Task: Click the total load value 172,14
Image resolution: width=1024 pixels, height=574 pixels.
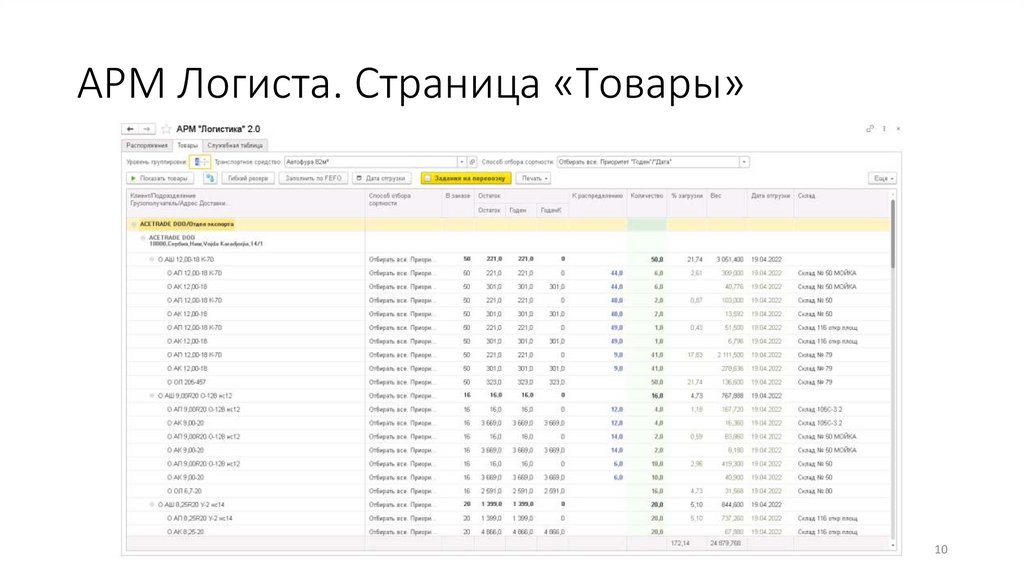Action: pyautogui.click(x=680, y=543)
